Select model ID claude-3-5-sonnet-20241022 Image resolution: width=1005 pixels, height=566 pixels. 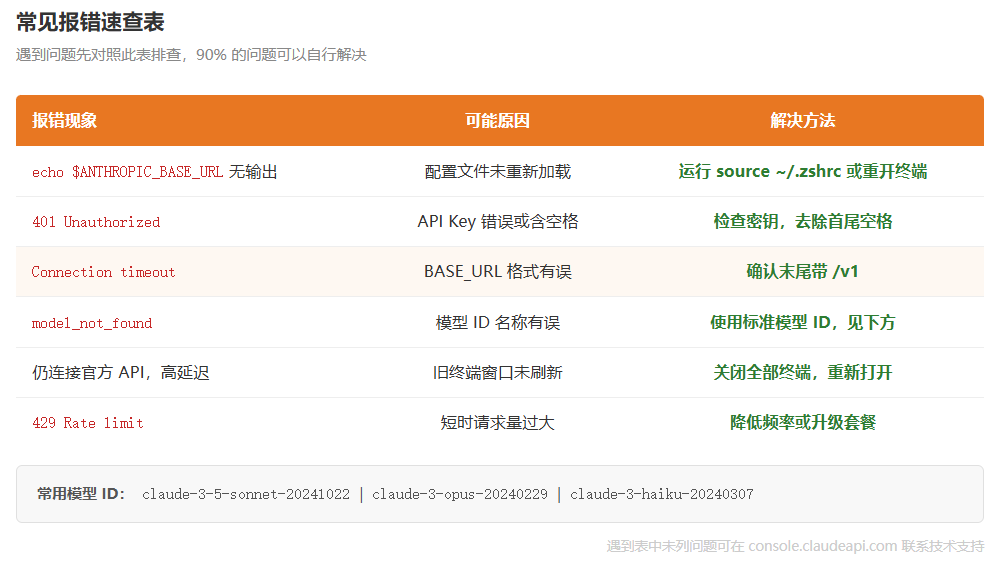[x=246, y=494]
